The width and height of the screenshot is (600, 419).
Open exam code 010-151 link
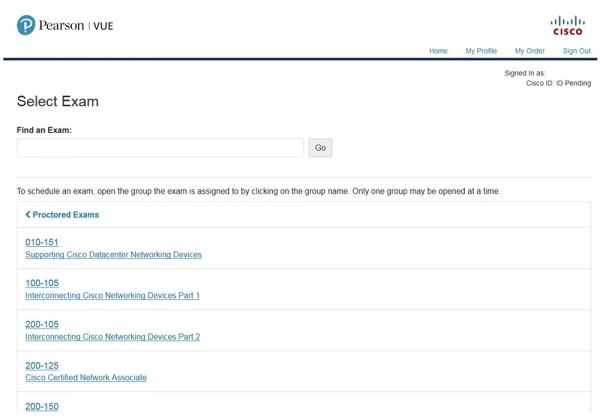(42, 242)
